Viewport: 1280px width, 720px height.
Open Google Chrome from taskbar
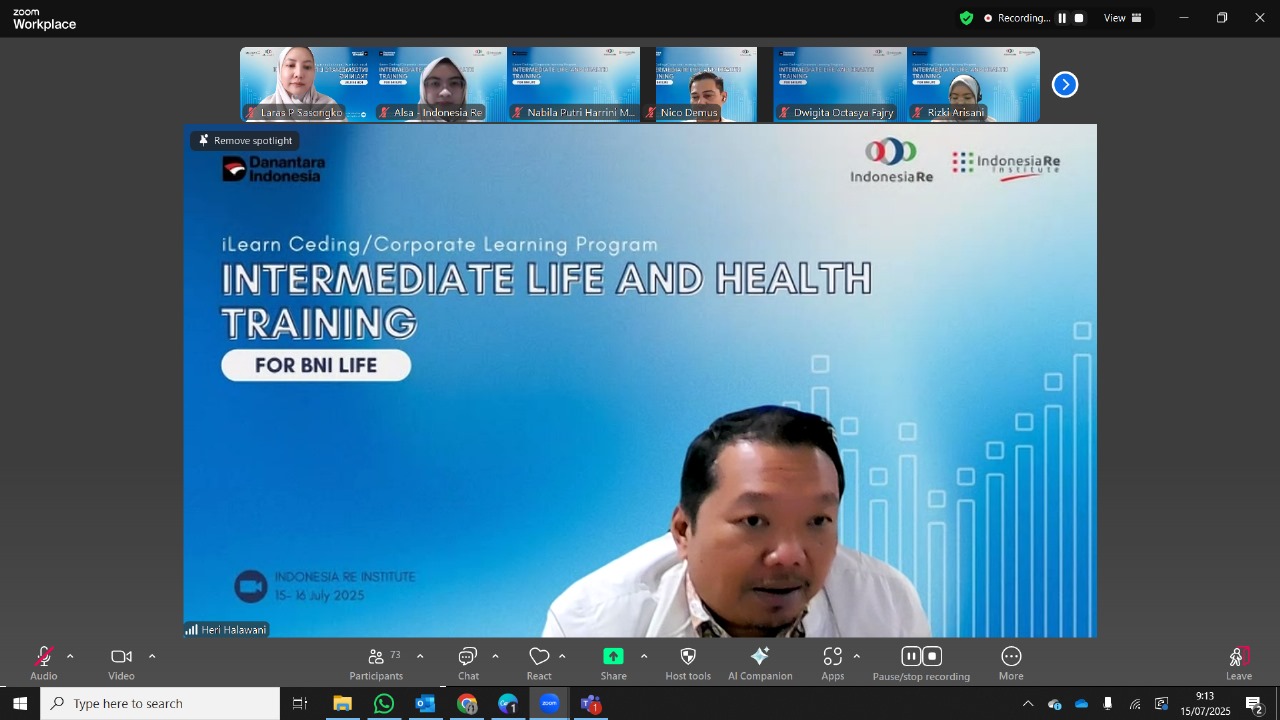click(467, 704)
